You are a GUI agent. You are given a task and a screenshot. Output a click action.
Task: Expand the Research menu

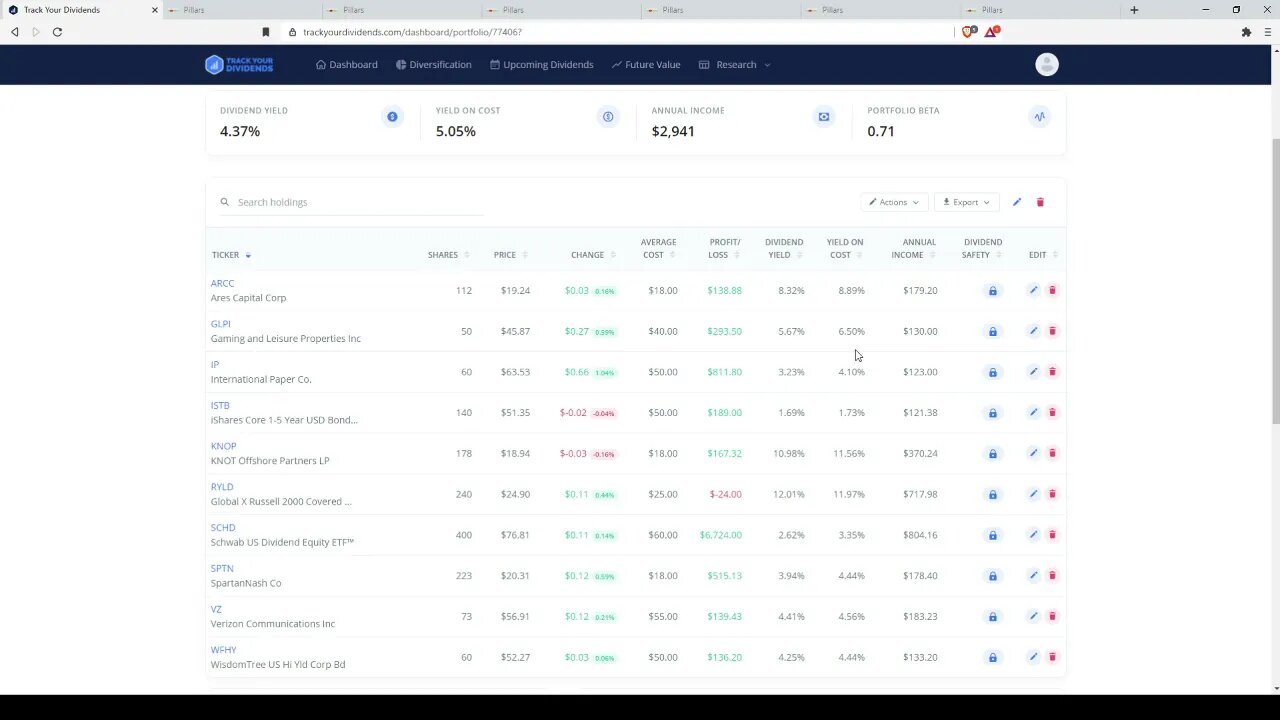click(x=735, y=65)
